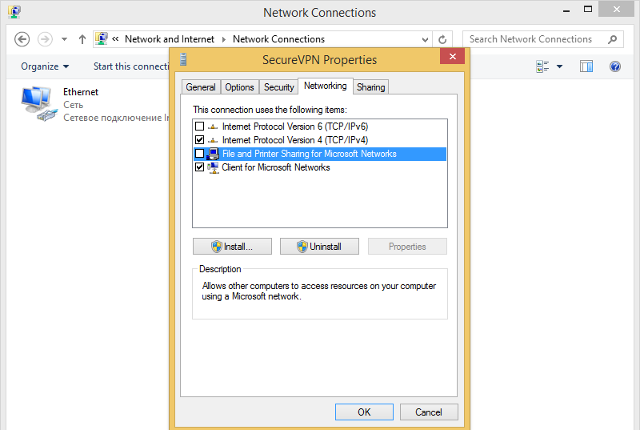Switch to the Security tab
This screenshot has width=640, height=430.
click(x=279, y=87)
